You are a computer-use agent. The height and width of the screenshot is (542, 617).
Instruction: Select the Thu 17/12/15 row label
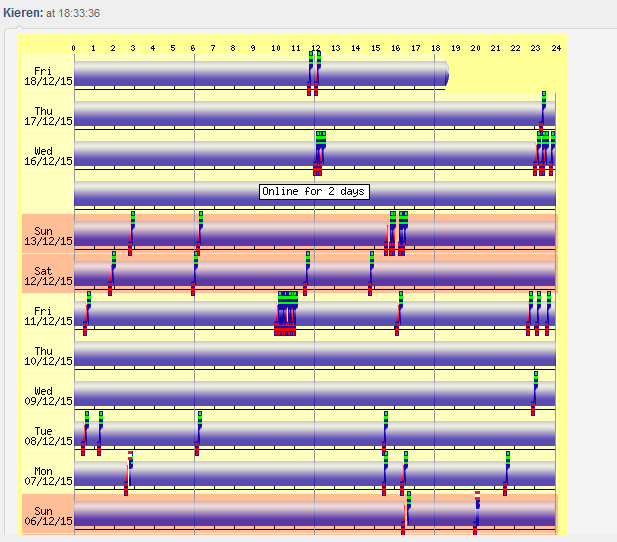tap(48, 116)
